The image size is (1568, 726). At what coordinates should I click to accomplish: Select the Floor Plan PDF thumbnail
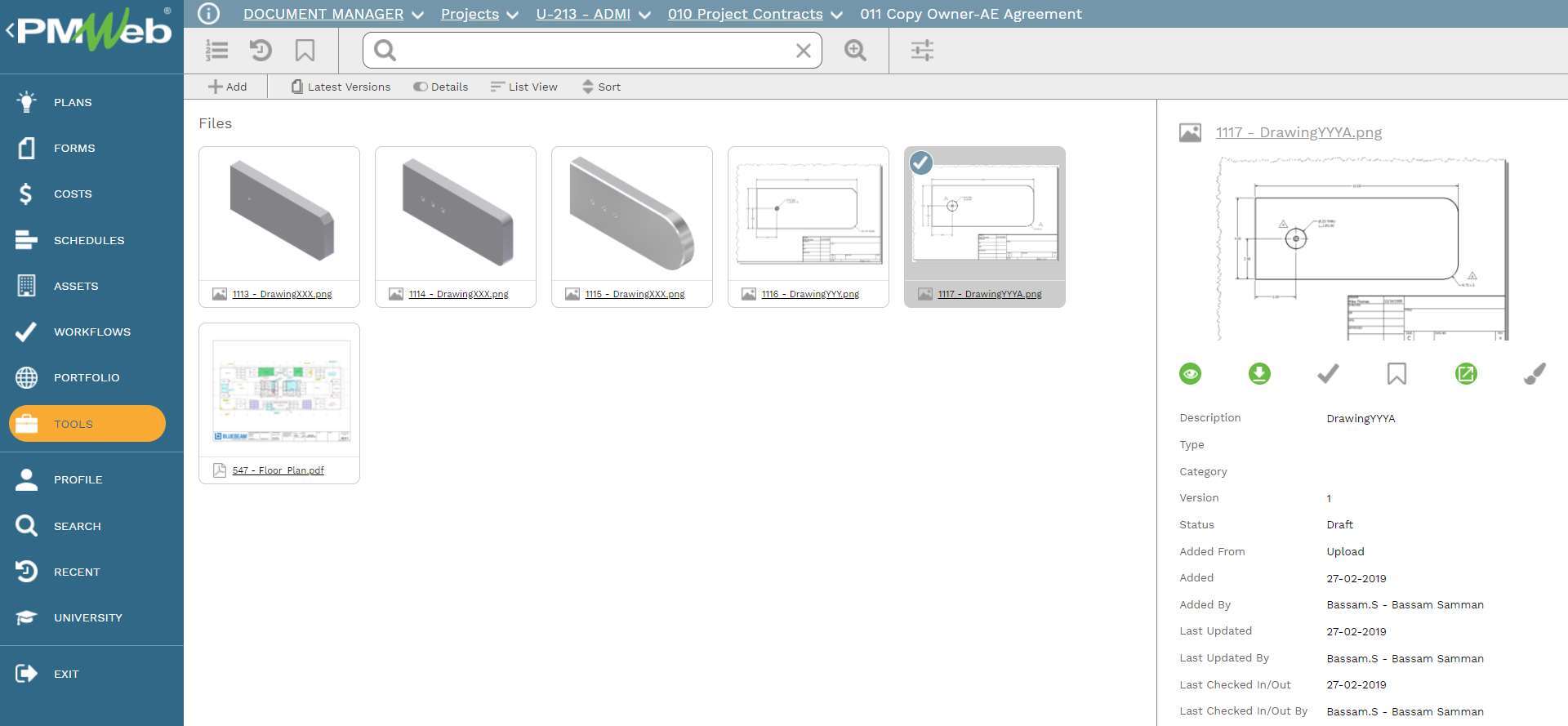coord(279,390)
